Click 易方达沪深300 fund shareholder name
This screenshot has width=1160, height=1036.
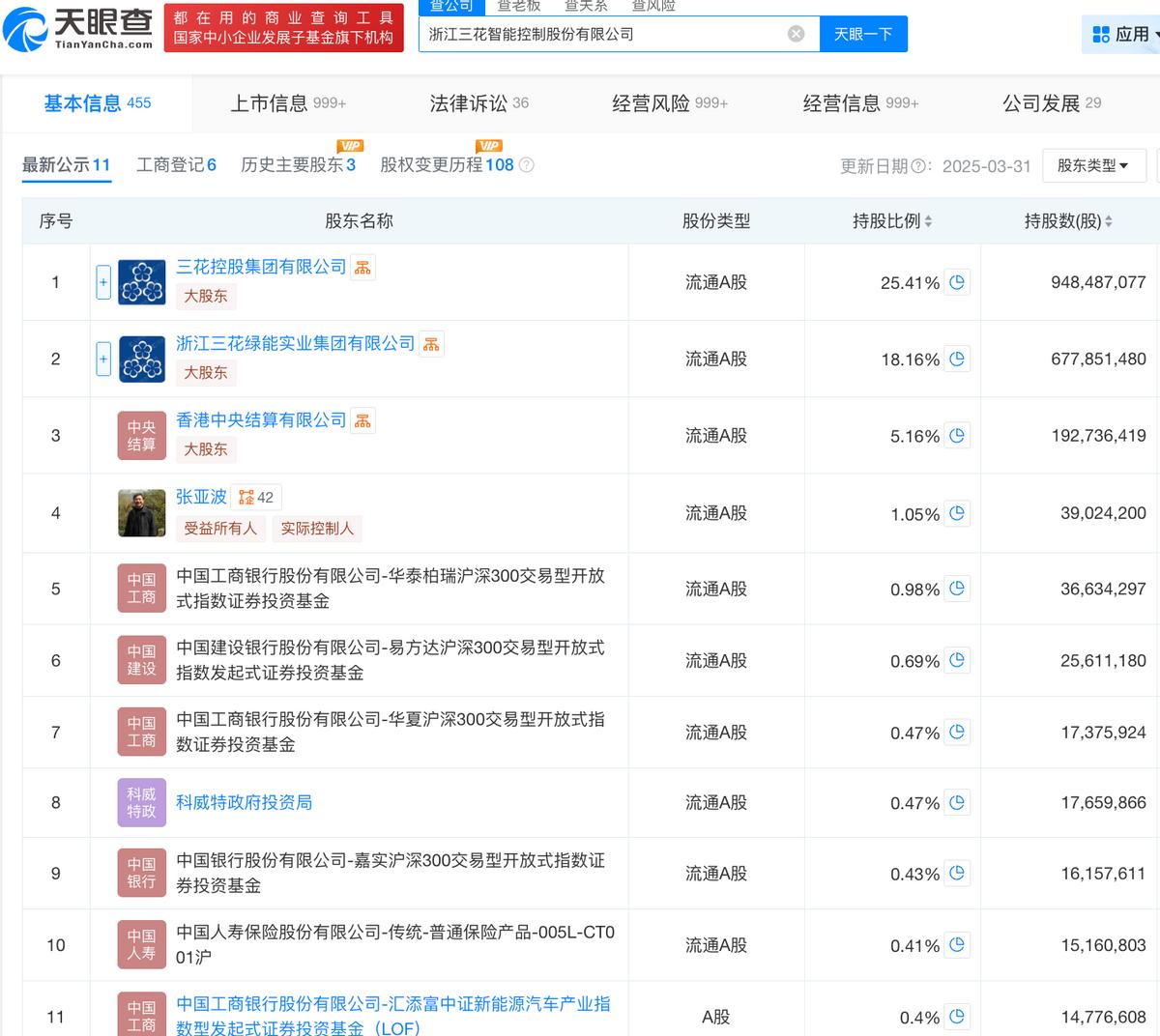point(391,660)
